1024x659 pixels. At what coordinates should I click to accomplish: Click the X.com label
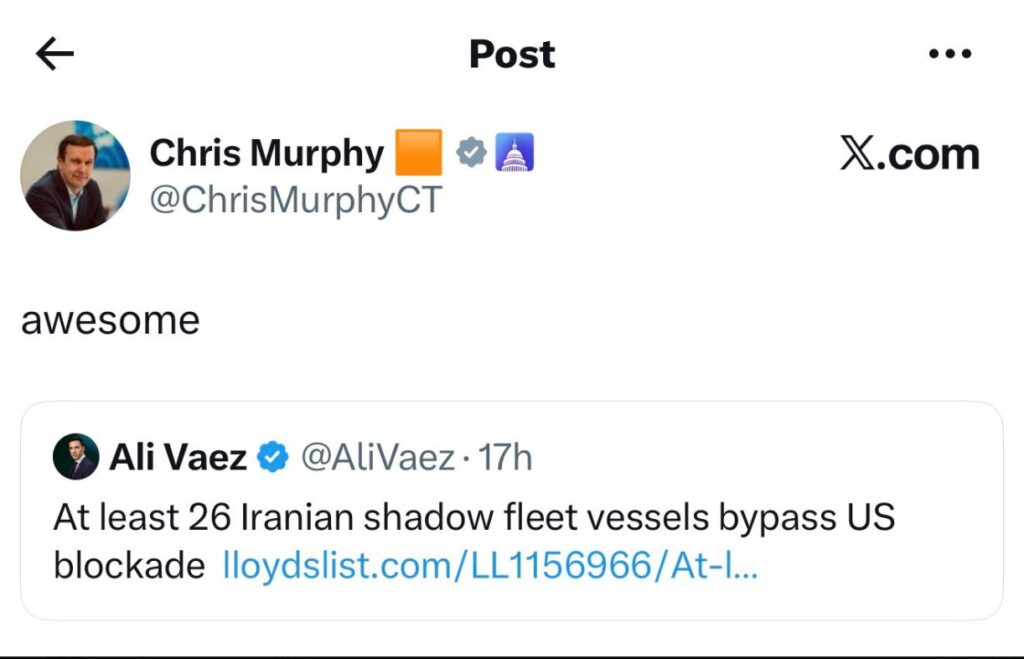coord(909,154)
